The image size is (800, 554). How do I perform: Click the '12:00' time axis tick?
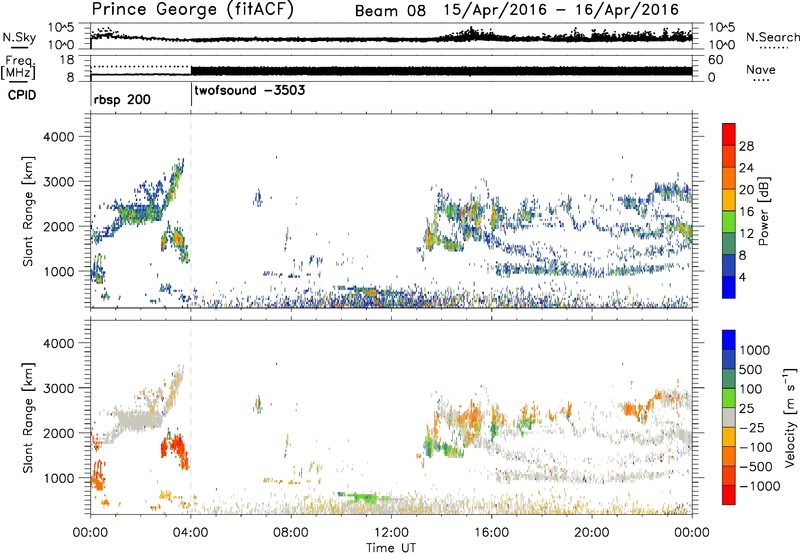click(x=391, y=533)
